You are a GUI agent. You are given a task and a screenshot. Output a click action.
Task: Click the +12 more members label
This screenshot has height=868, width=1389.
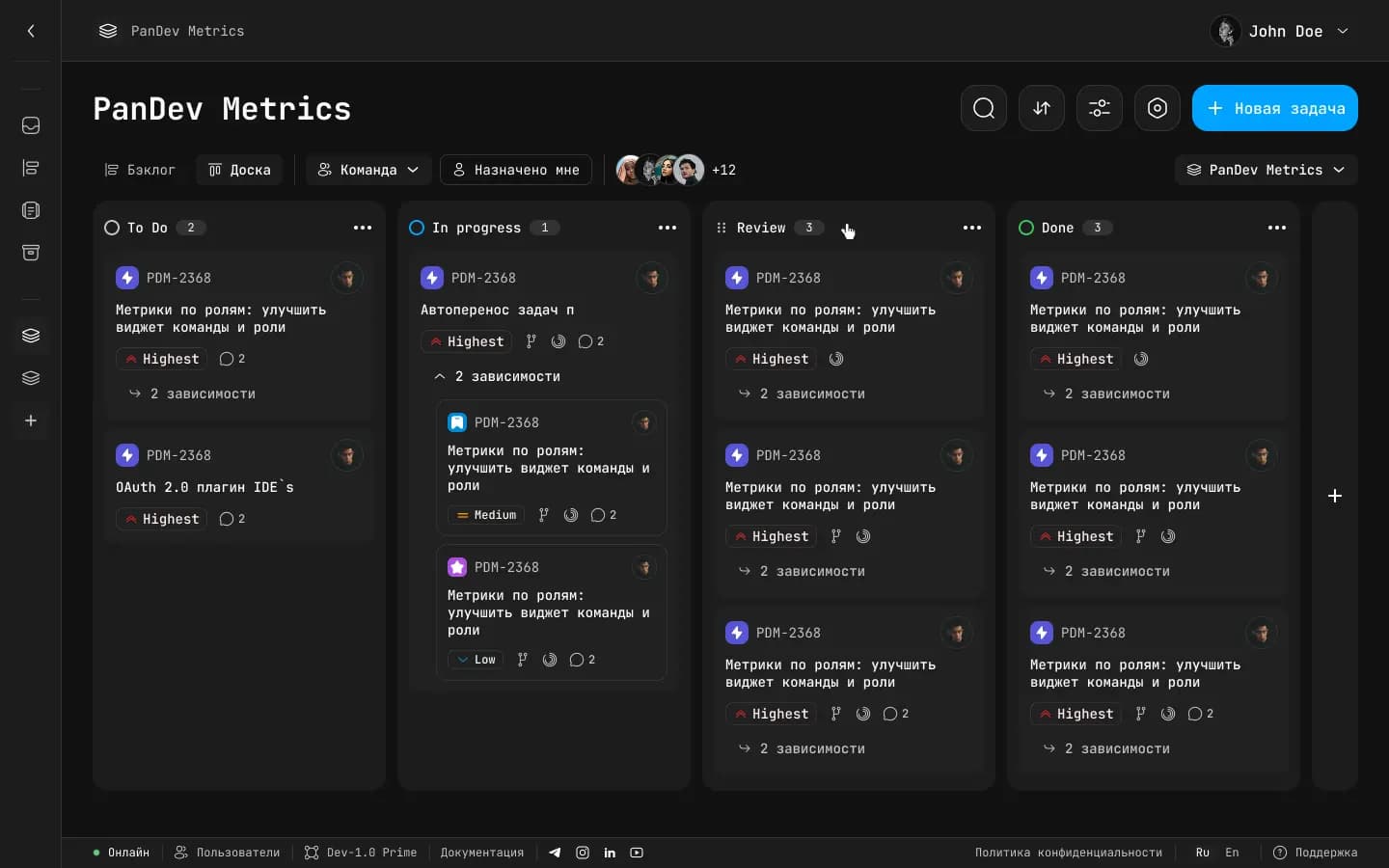(x=723, y=170)
